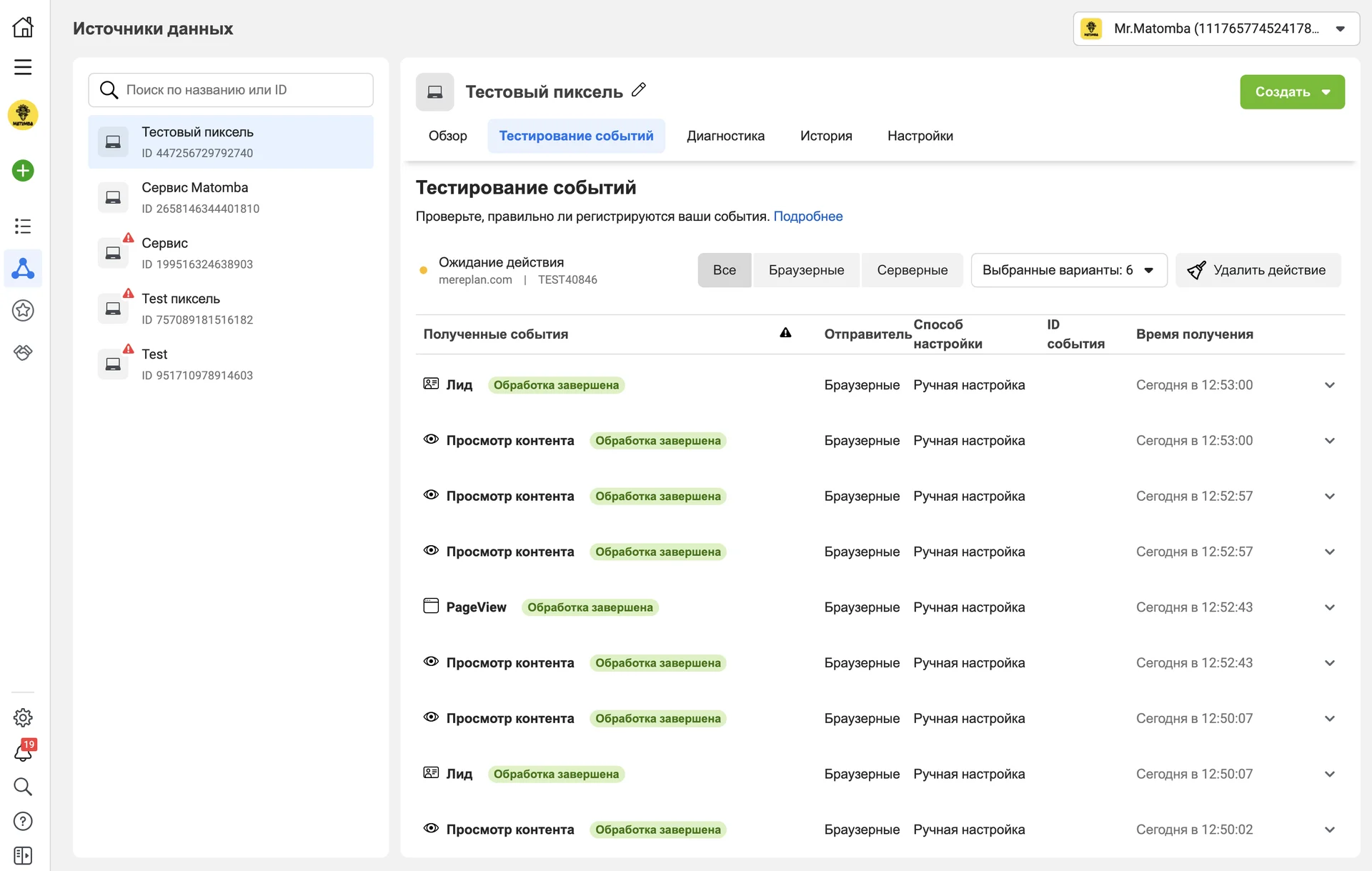This screenshot has height=871, width=1372.
Task: Expand Просмотр контента row at 12:50:02
Action: click(1330, 830)
